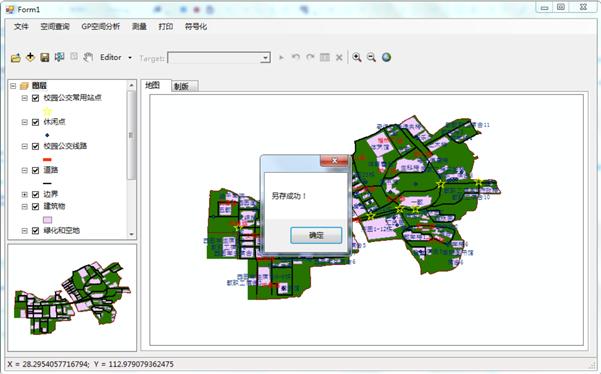This screenshot has height=374, width=601.
Task: Open the GP空间分析 menu
Action: pos(100,26)
